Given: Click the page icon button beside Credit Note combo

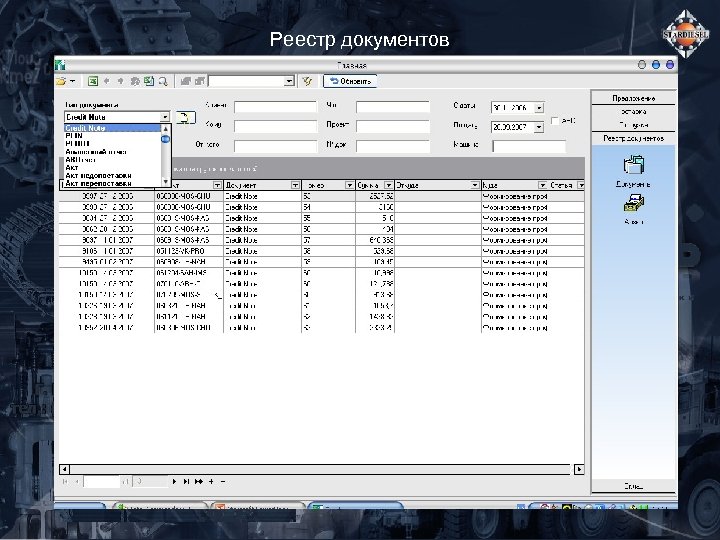Looking at the screenshot, I should [x=184, y=118].
